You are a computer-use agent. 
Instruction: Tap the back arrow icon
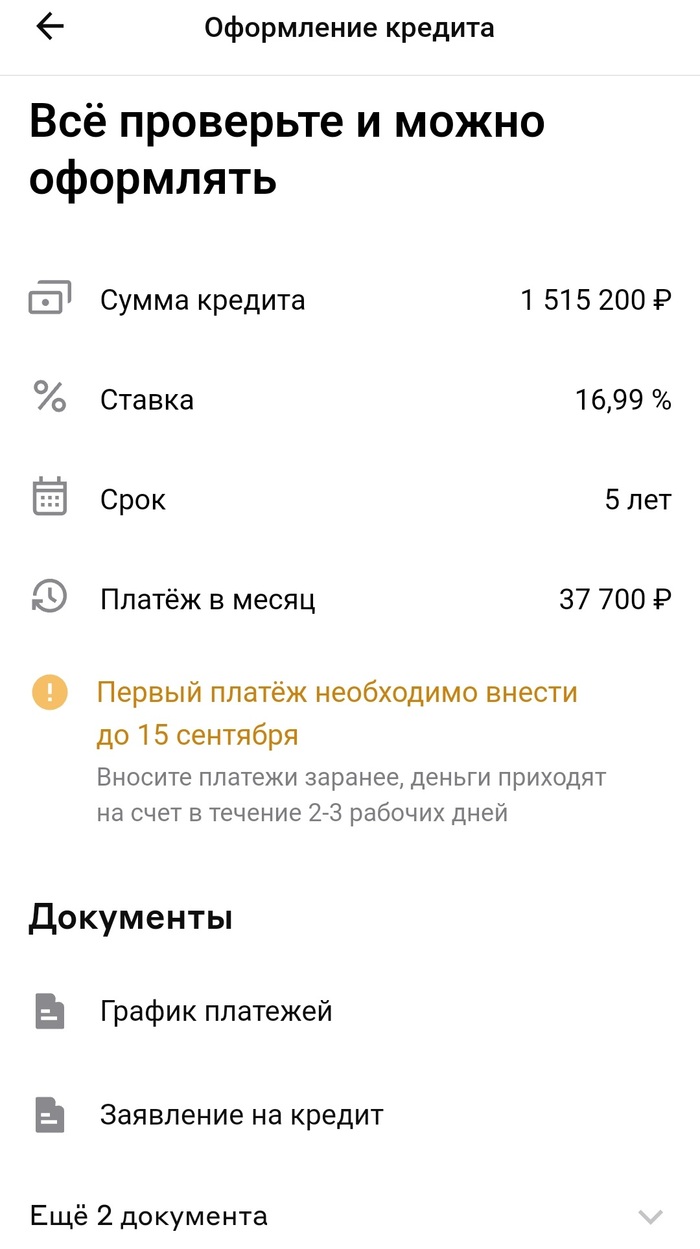(x=49, y=28)
